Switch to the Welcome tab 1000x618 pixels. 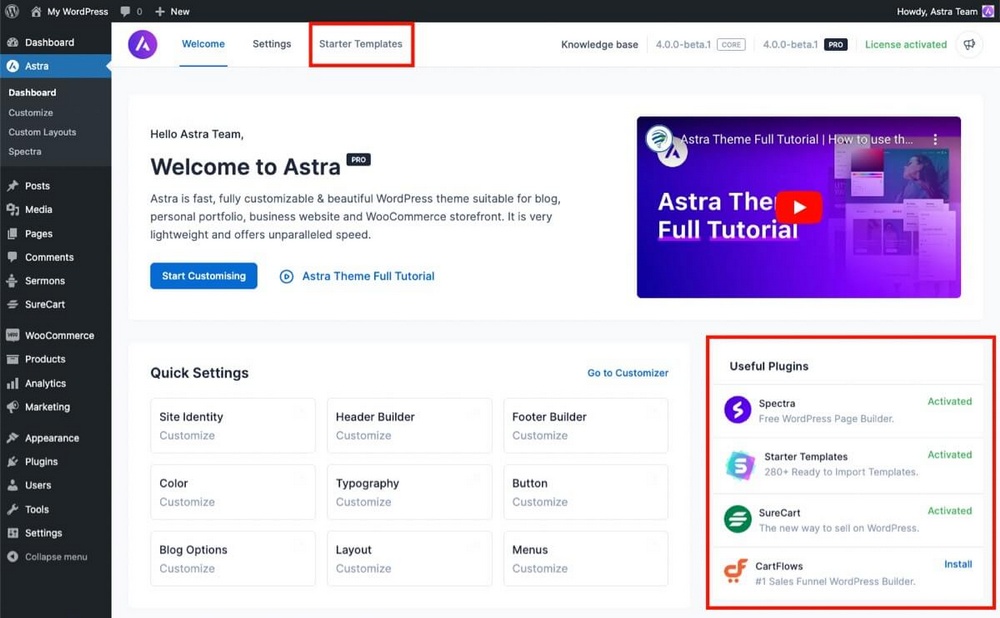pyautogui.click(x=203, y=44)
